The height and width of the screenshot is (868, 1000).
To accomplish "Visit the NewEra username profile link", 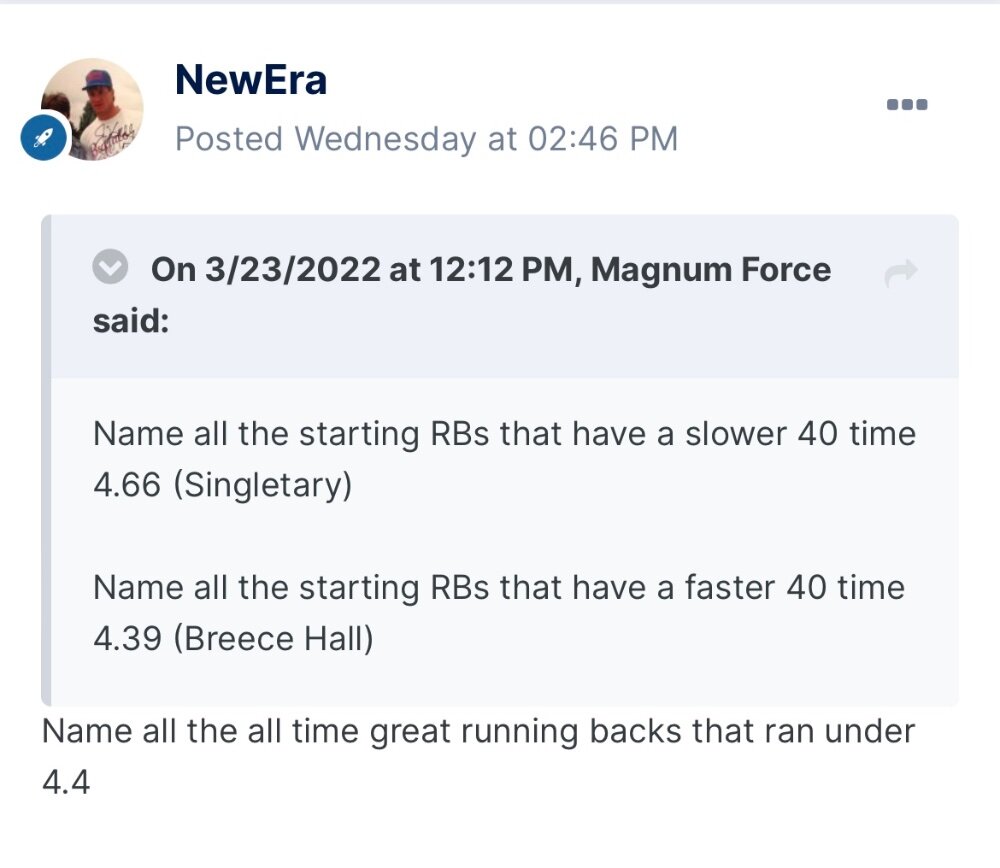I will pyautogui.click(x=251, y=80).
